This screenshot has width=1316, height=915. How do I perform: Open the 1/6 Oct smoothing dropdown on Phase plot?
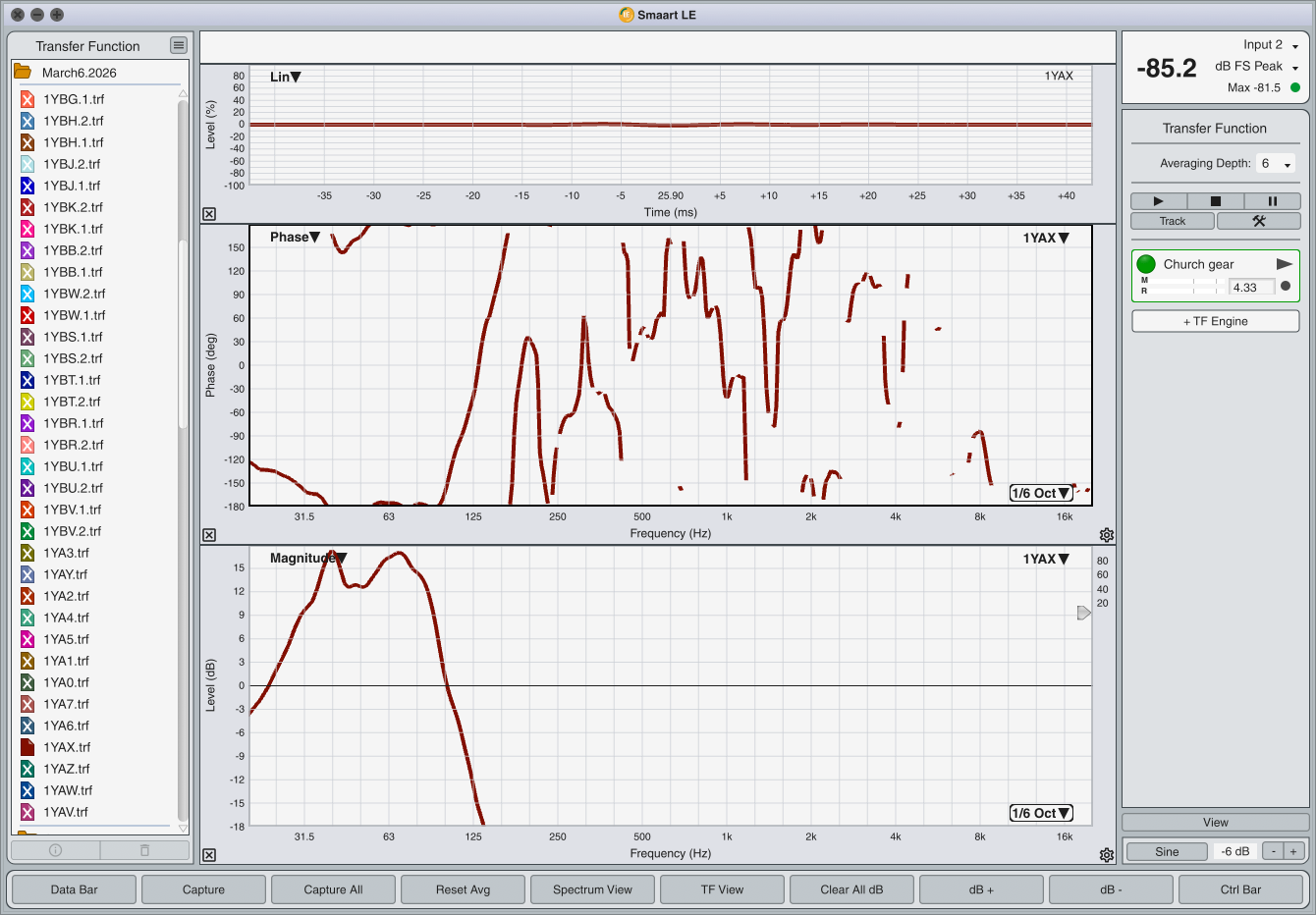coord(1041,493)
